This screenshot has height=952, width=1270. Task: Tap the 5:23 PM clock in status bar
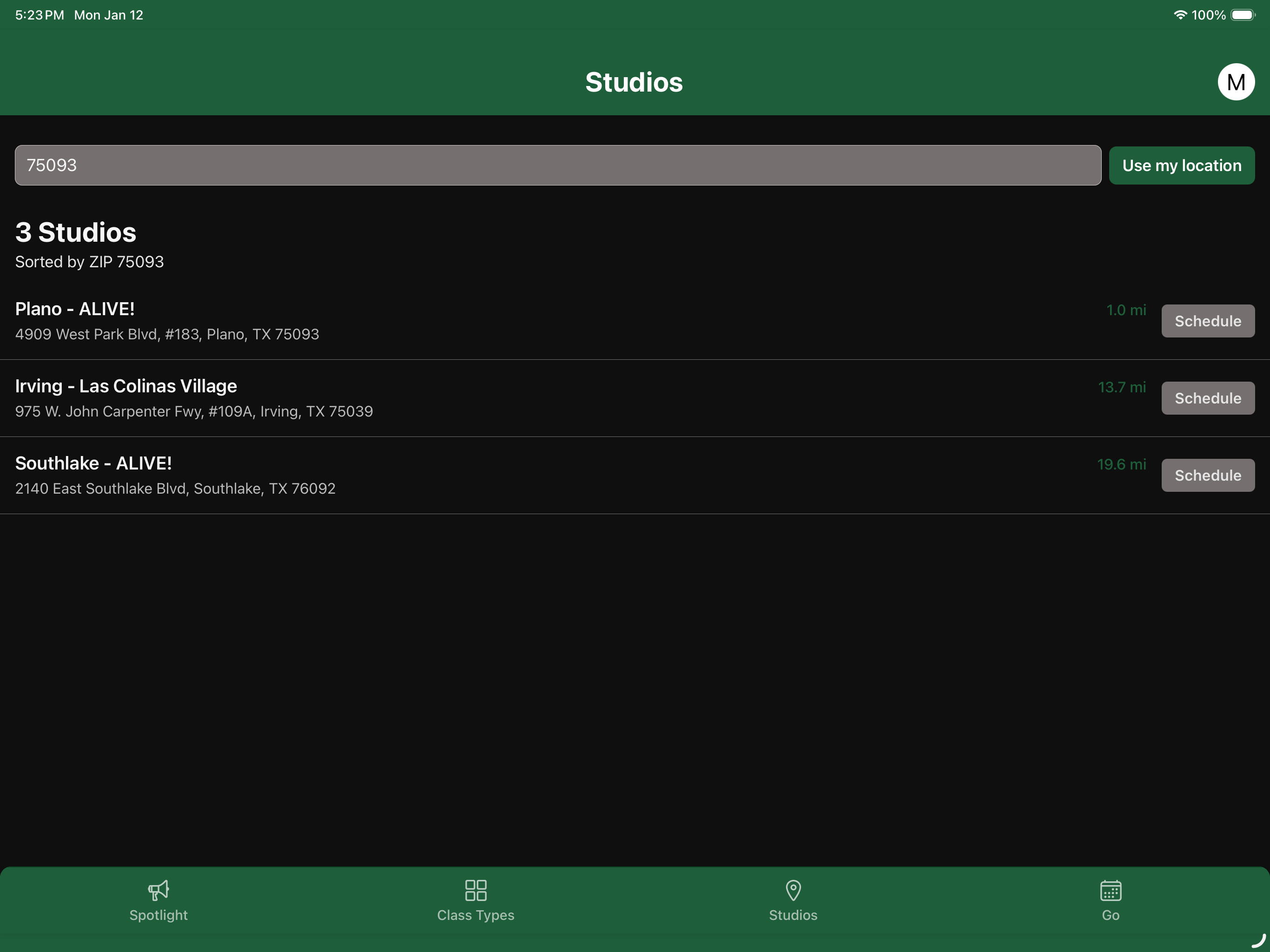coord(40,15)
